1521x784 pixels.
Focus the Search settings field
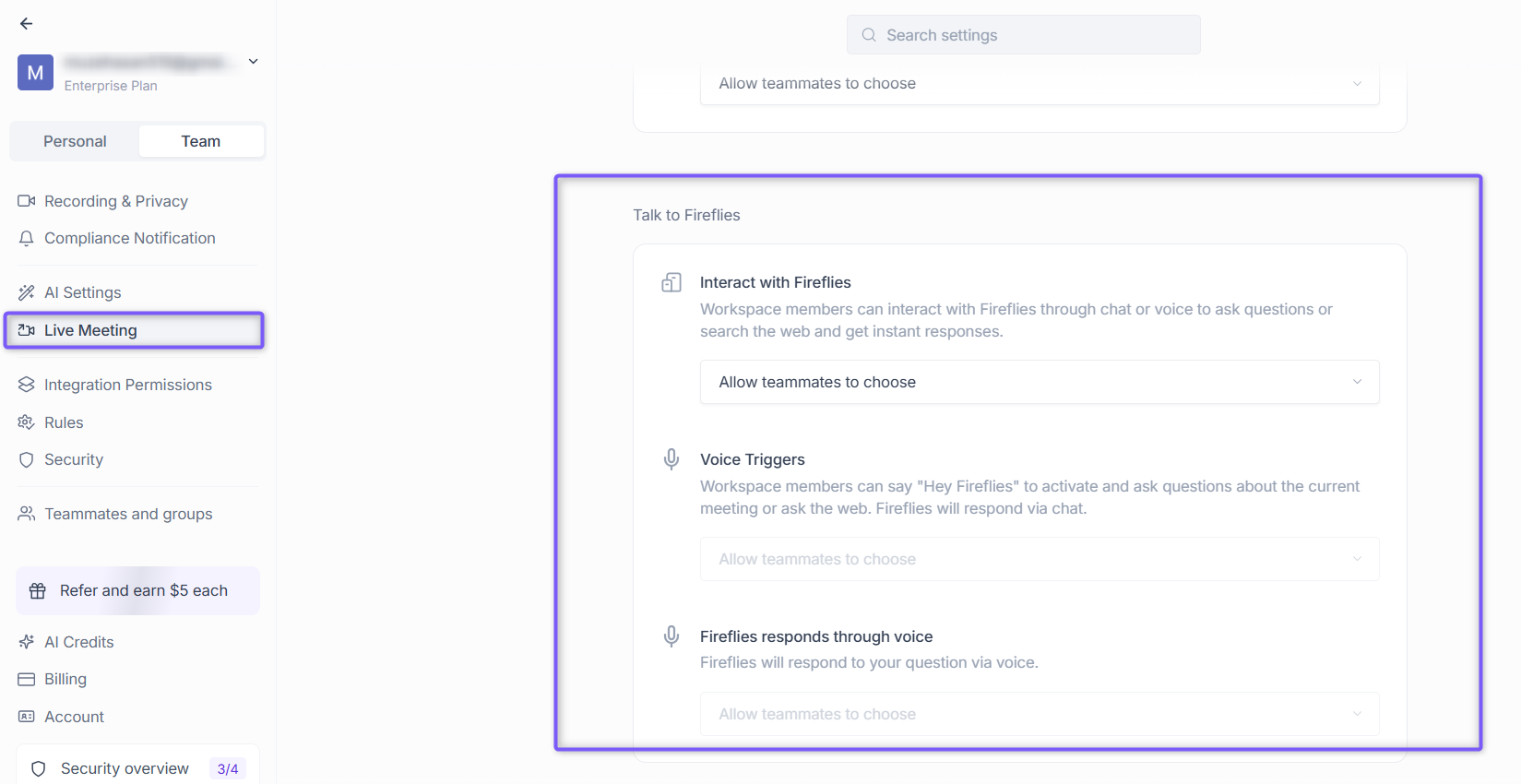(1024, 35)
